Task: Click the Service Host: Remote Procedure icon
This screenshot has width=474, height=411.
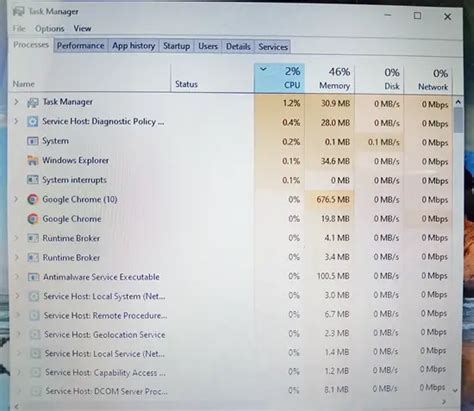Action: tap(34, 315)
